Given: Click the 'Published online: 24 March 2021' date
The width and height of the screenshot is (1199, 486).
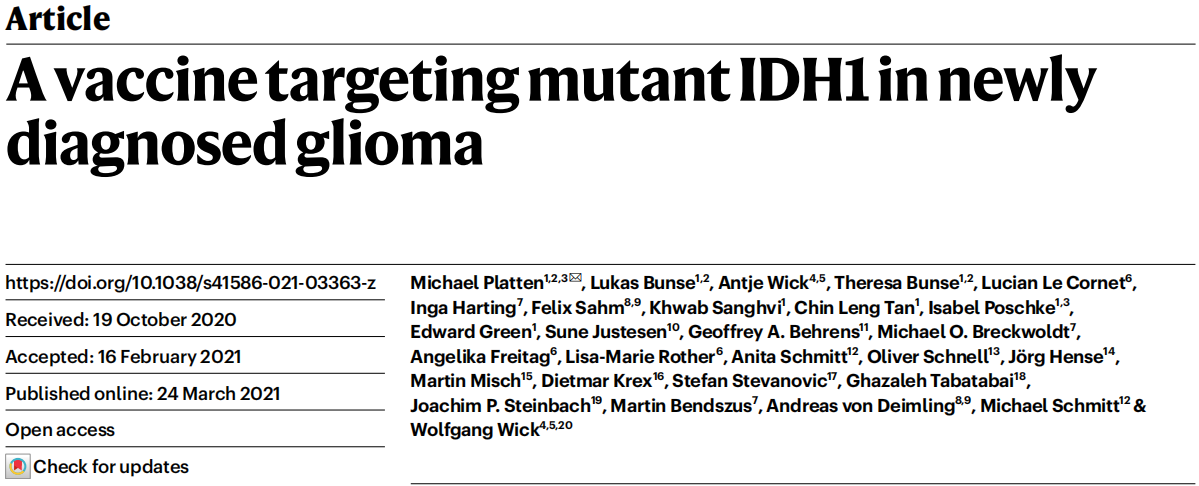Looking at the screenshot, I should pyautogui.click(x=143, y=394).
